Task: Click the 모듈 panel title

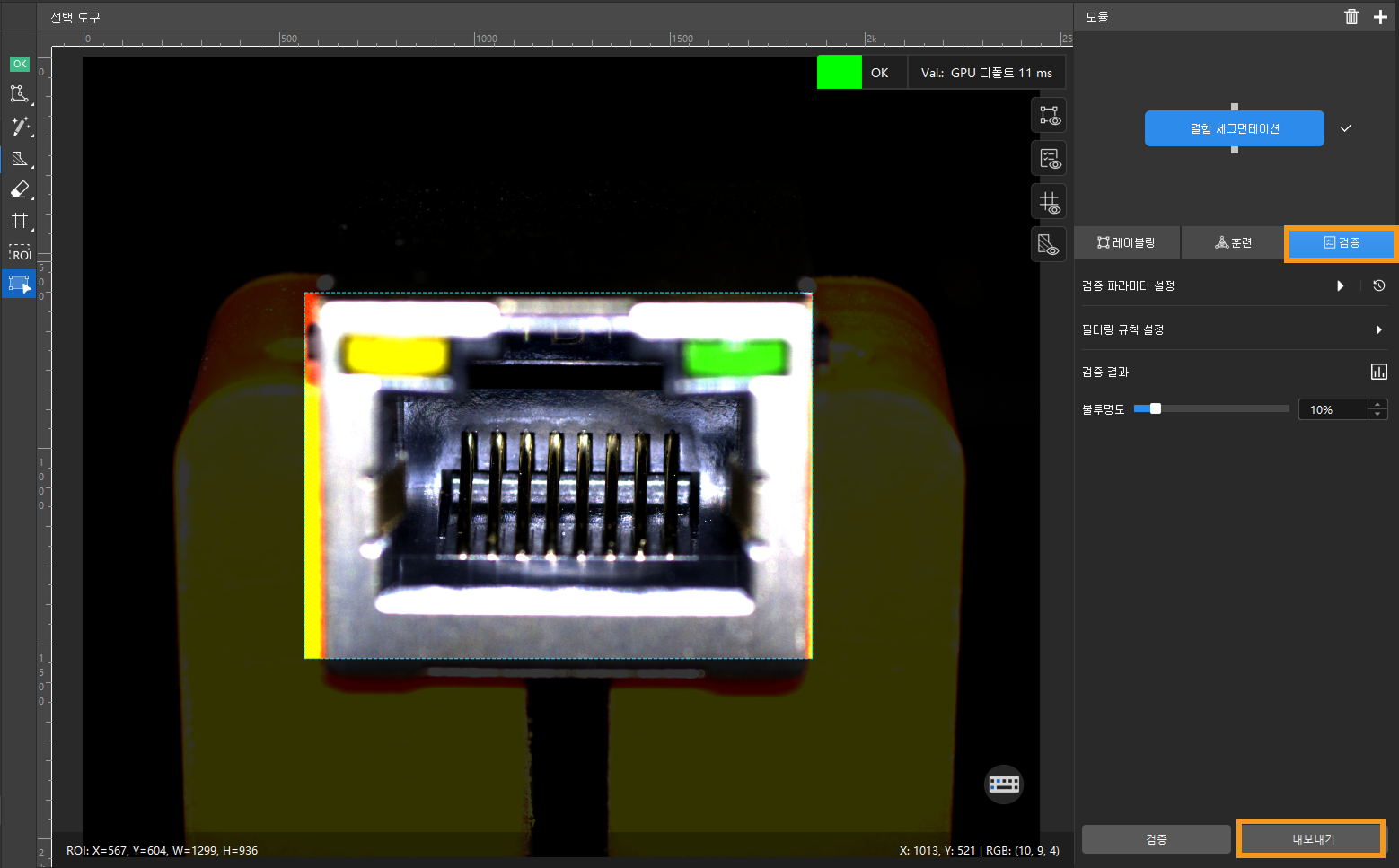Action: tap(1096, 17)
